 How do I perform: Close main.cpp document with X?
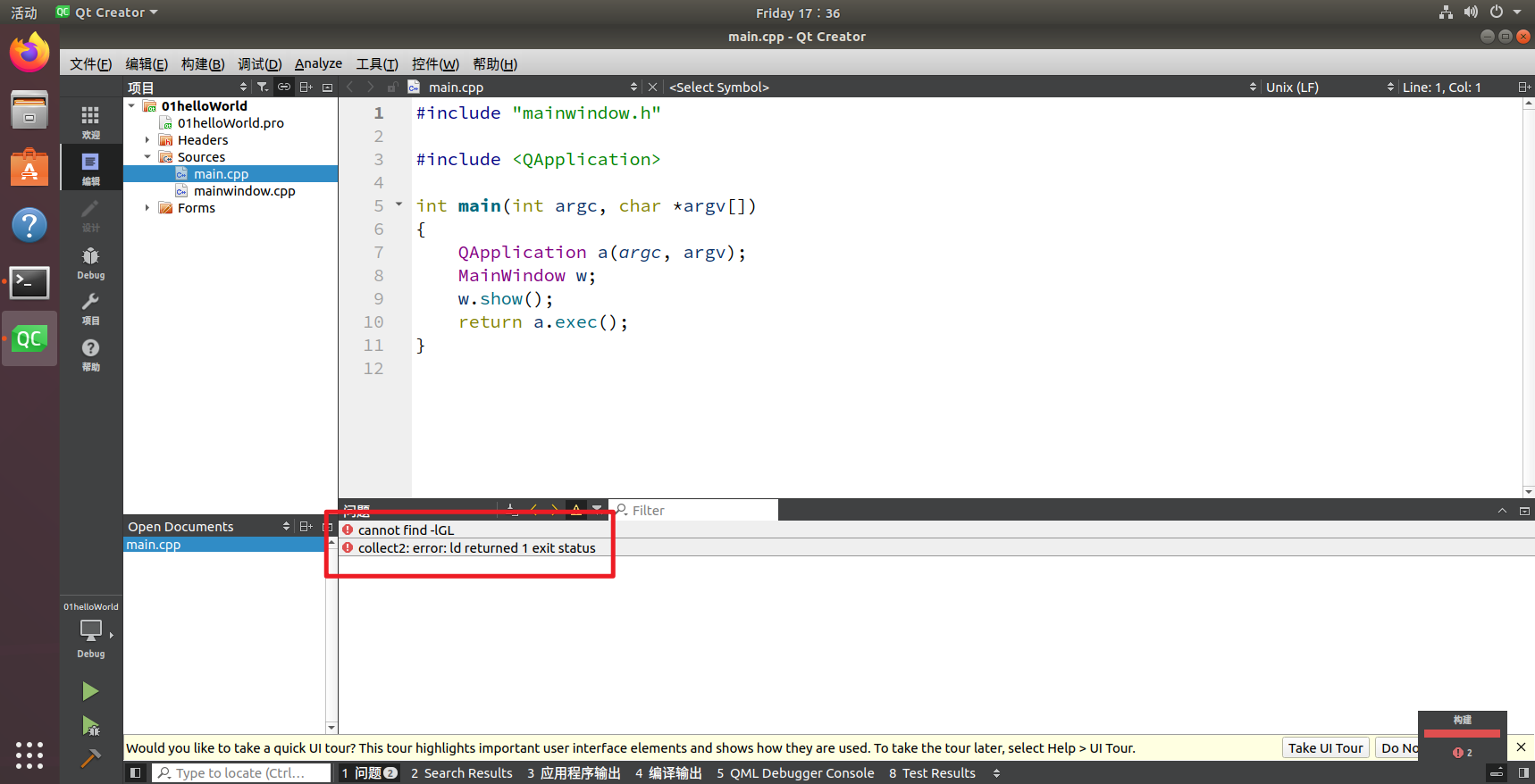(652, 87)
